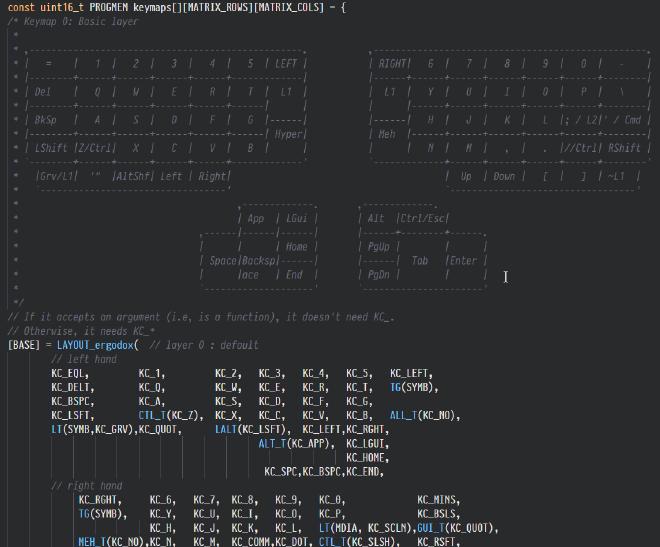The image size is (660, 547).
Task: Click 'TG(SYMB)' after KC_T in left hand
Action: pyautogui.click(x=414, y=388)
